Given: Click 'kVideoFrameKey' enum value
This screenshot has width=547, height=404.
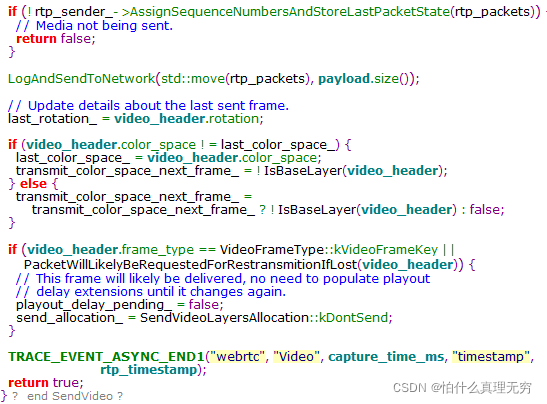Looking at the screenshot, I should (385, 249).
